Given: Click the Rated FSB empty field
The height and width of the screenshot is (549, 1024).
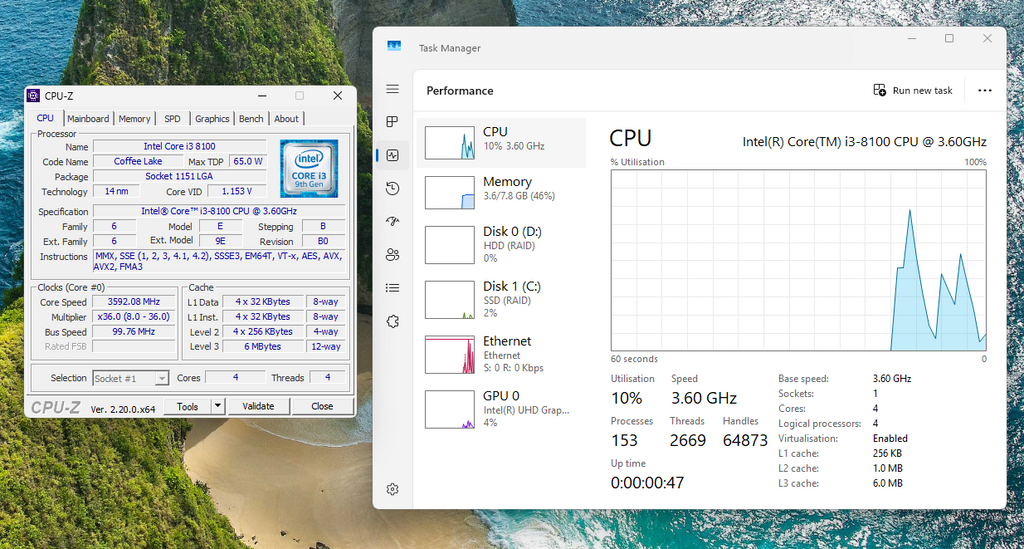Looking at the screenshot, I should coord(134,347).
